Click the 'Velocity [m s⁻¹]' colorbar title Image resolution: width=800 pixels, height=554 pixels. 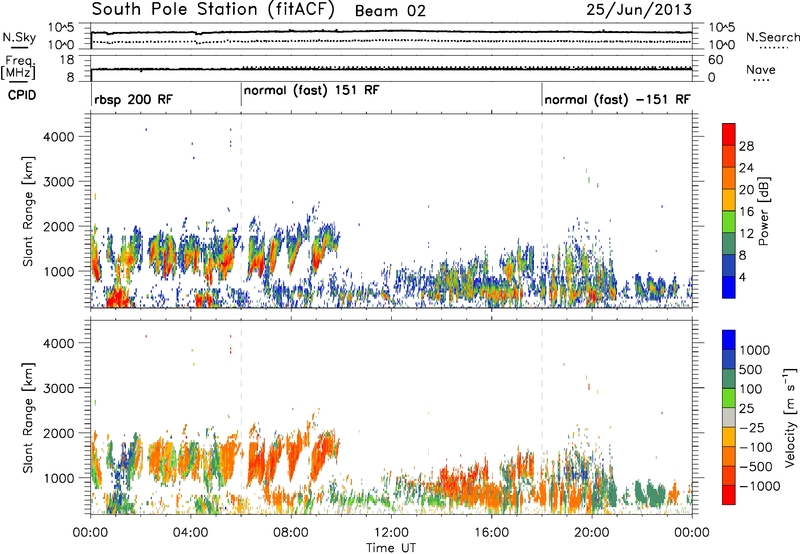pos(789,417)
